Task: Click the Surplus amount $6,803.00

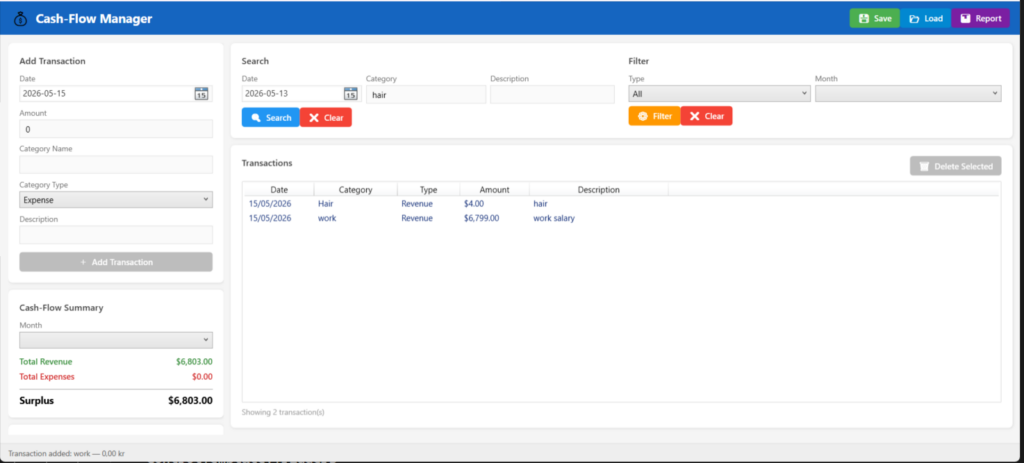Action: [190, 401]
